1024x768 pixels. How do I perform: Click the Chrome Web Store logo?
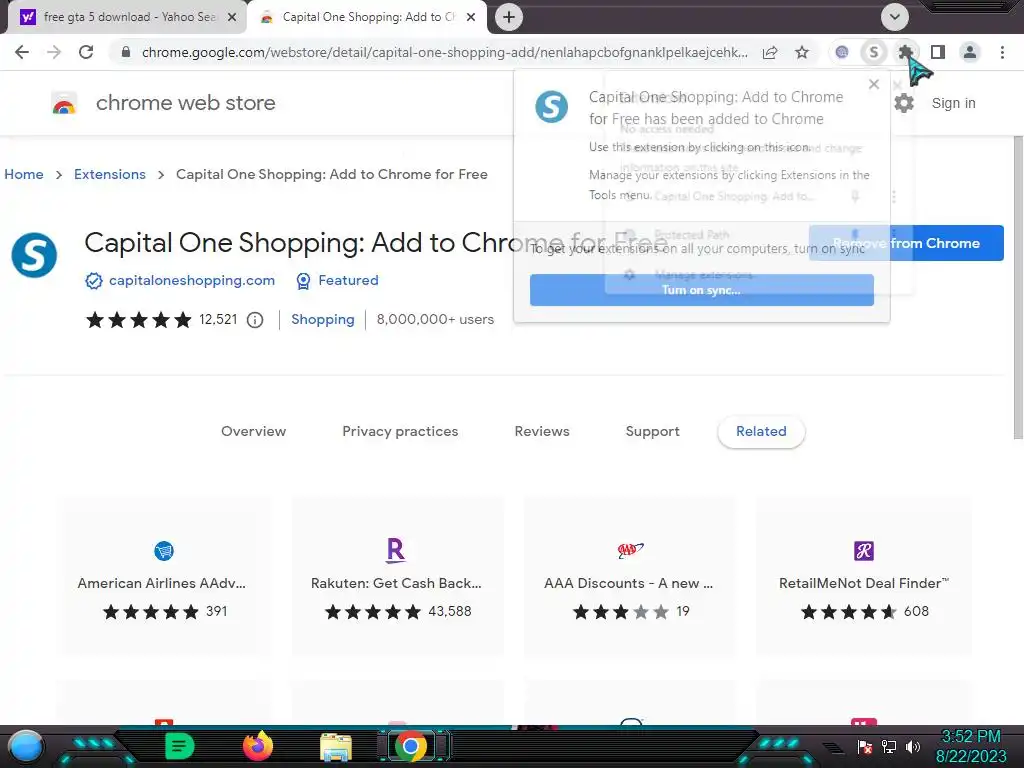tap(64, 103)
